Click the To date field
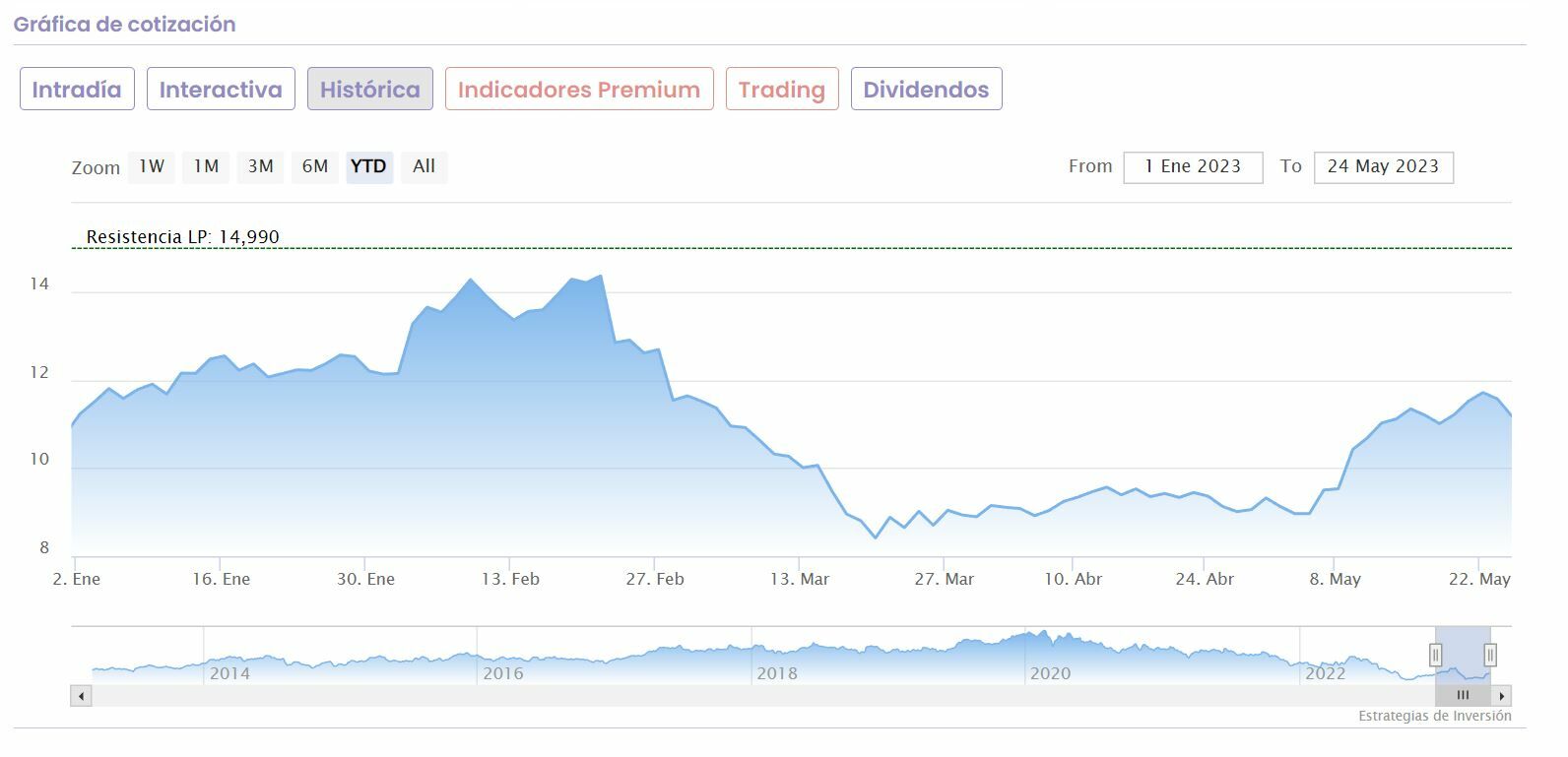The width and height of the screenshot is (1568, 757). point(1383,167)
